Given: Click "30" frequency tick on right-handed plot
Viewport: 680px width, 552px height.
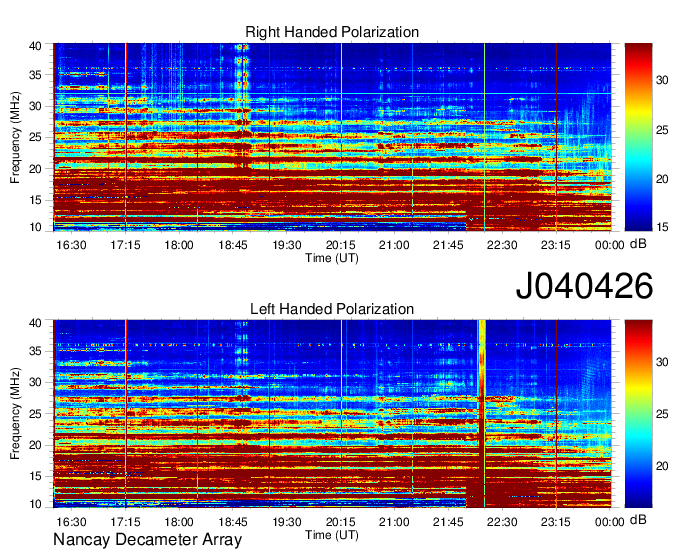Looking at the screenshot, I should (35, 106).
